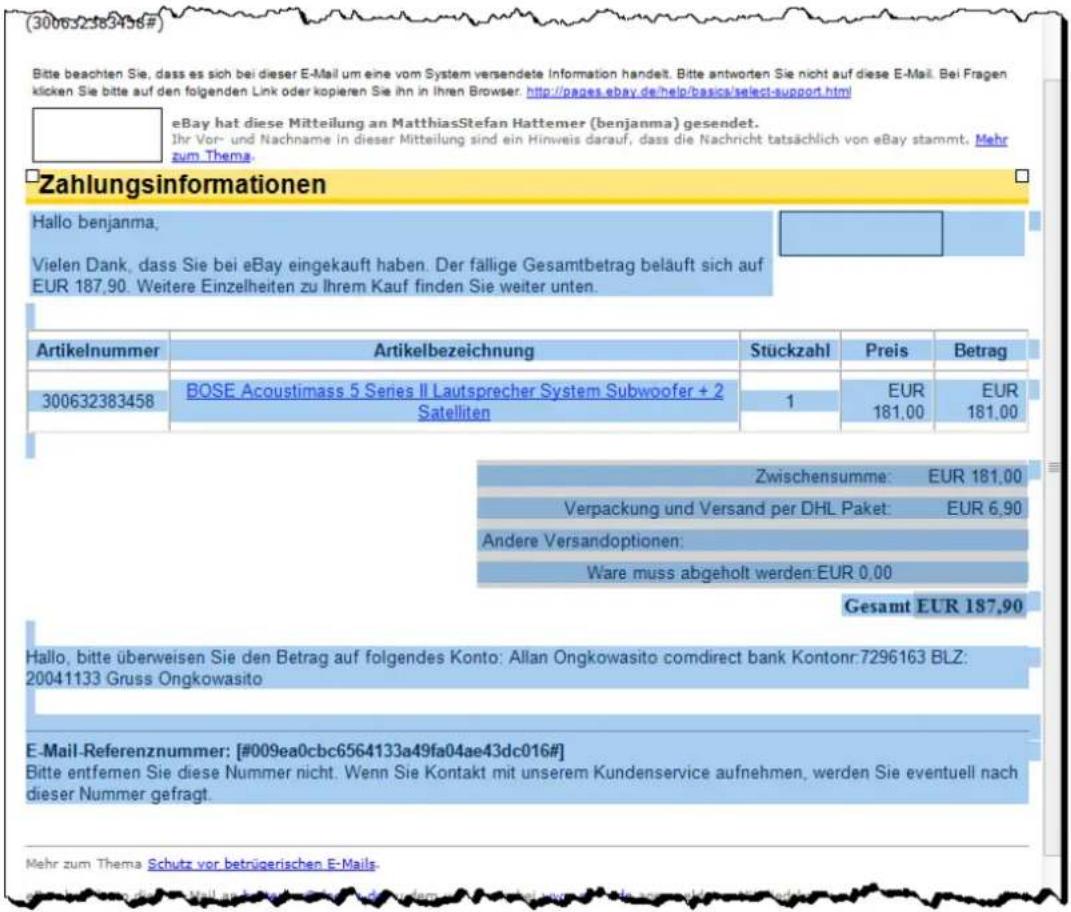Open 'Schutz vor betrügerischen E-Mails' link

262,864
